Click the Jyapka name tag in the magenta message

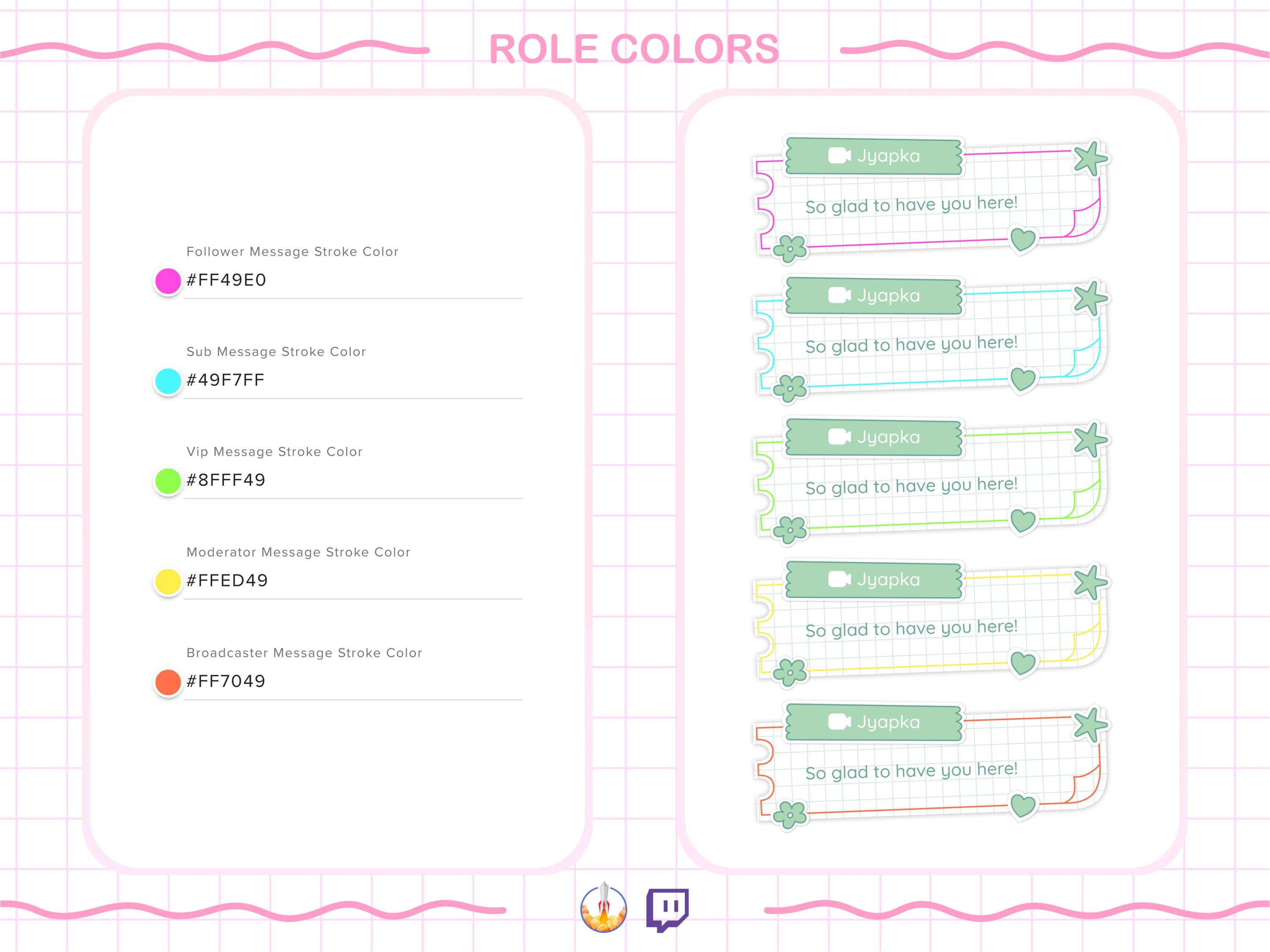coord(873,156)
